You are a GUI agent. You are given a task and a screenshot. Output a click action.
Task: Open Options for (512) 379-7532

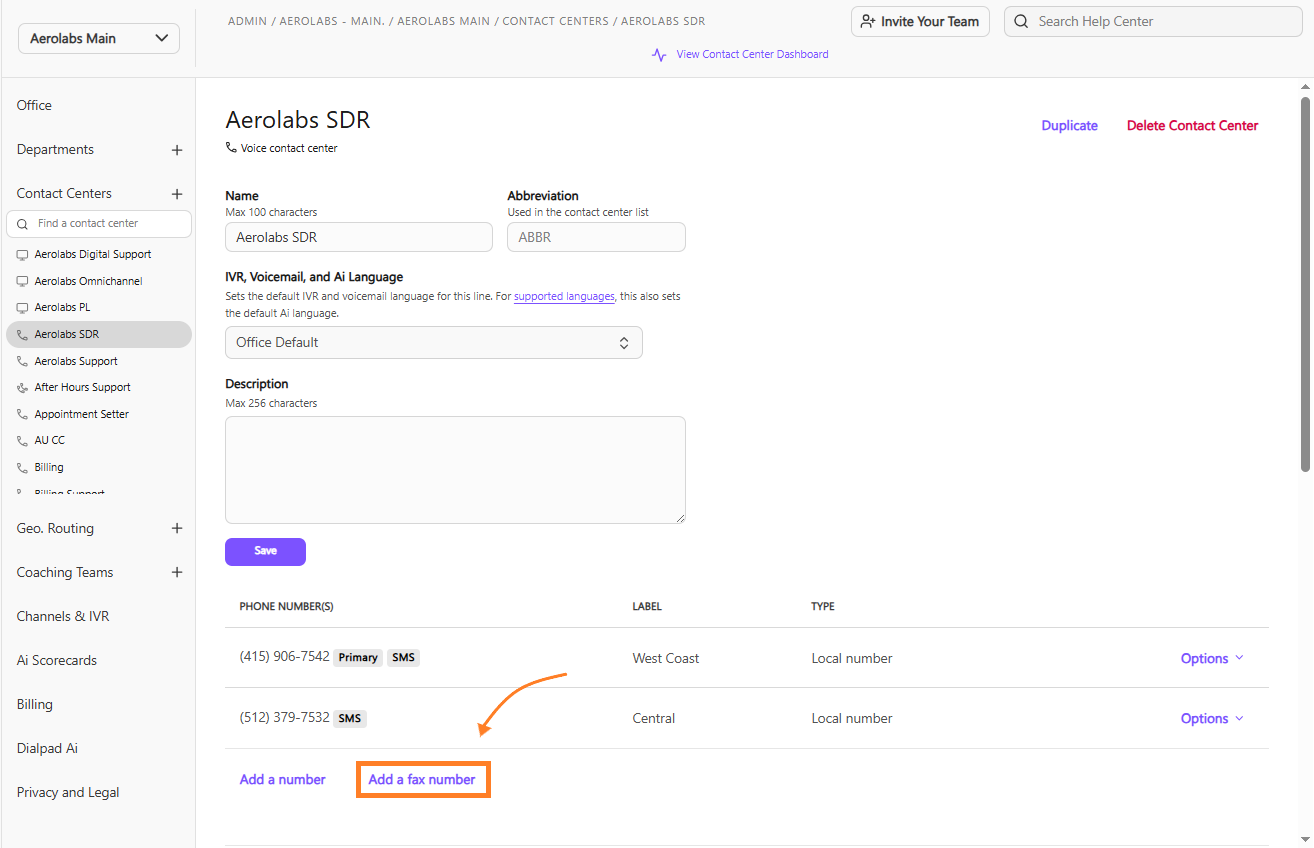pos(1212,718)
